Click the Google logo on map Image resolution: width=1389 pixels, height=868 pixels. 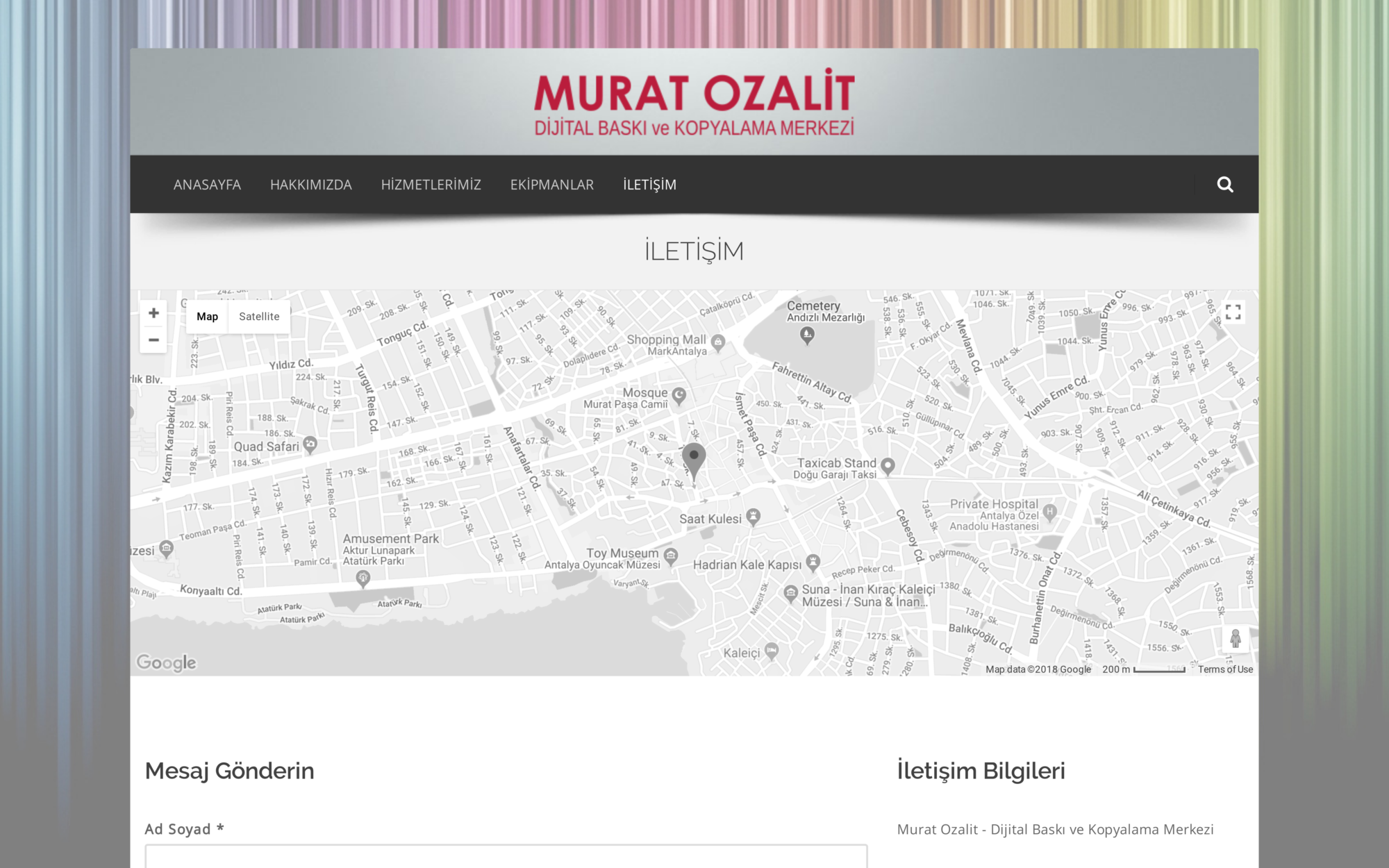[166, 662]
